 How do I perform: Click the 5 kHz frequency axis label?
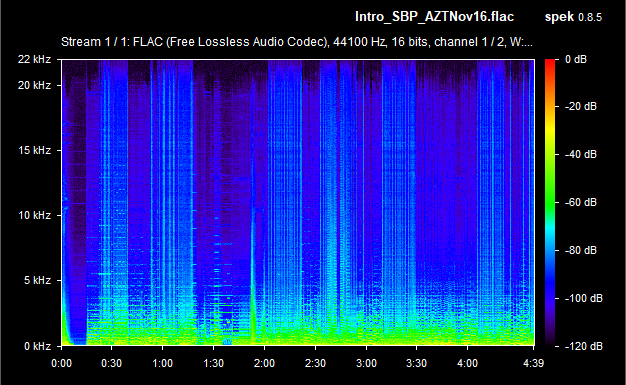tap(37, 280)
